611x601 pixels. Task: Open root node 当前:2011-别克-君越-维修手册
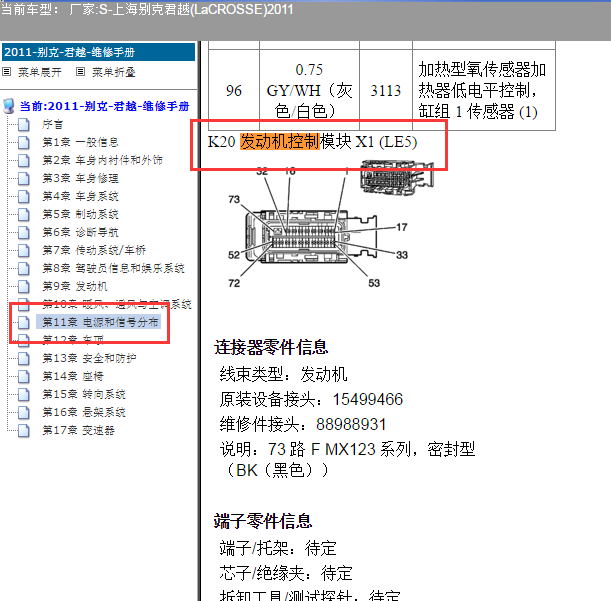coord(104,106)
